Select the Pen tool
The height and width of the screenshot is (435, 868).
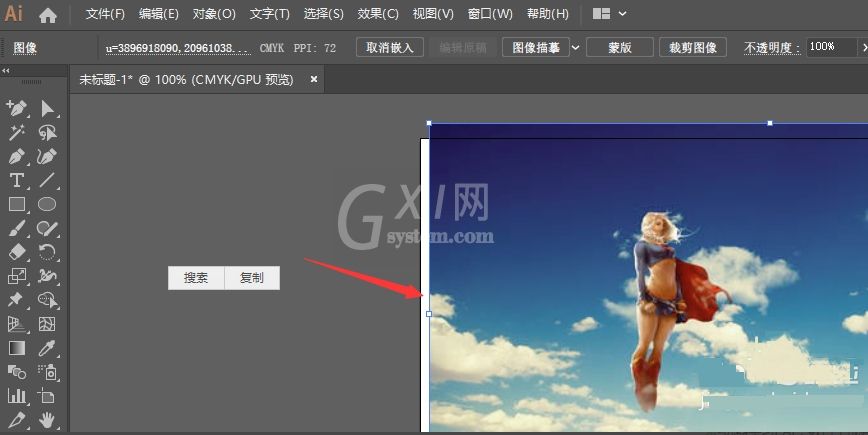[x=17, y=157]
